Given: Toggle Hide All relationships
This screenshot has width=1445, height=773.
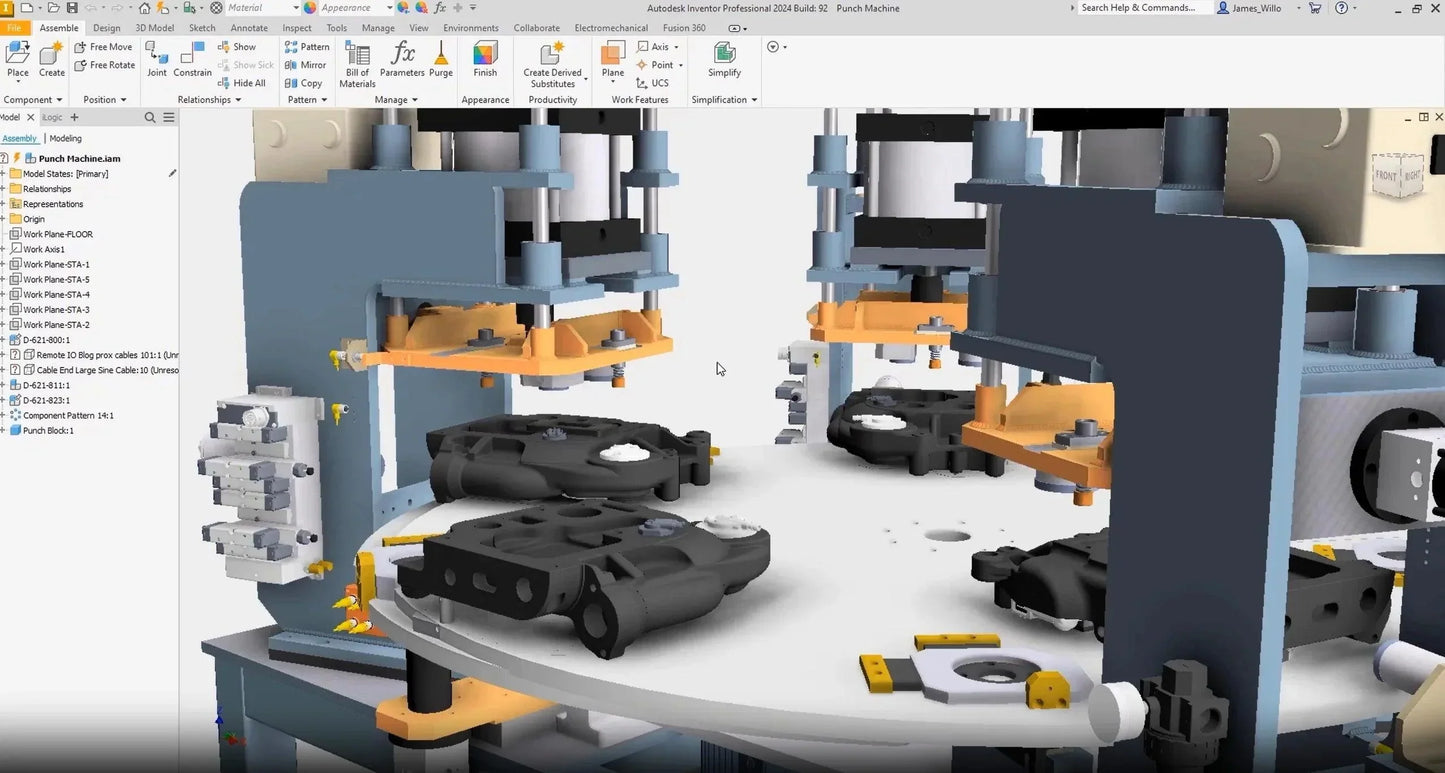Looking at the screenshot, I should pyautogui.click(x=242, y=82).
